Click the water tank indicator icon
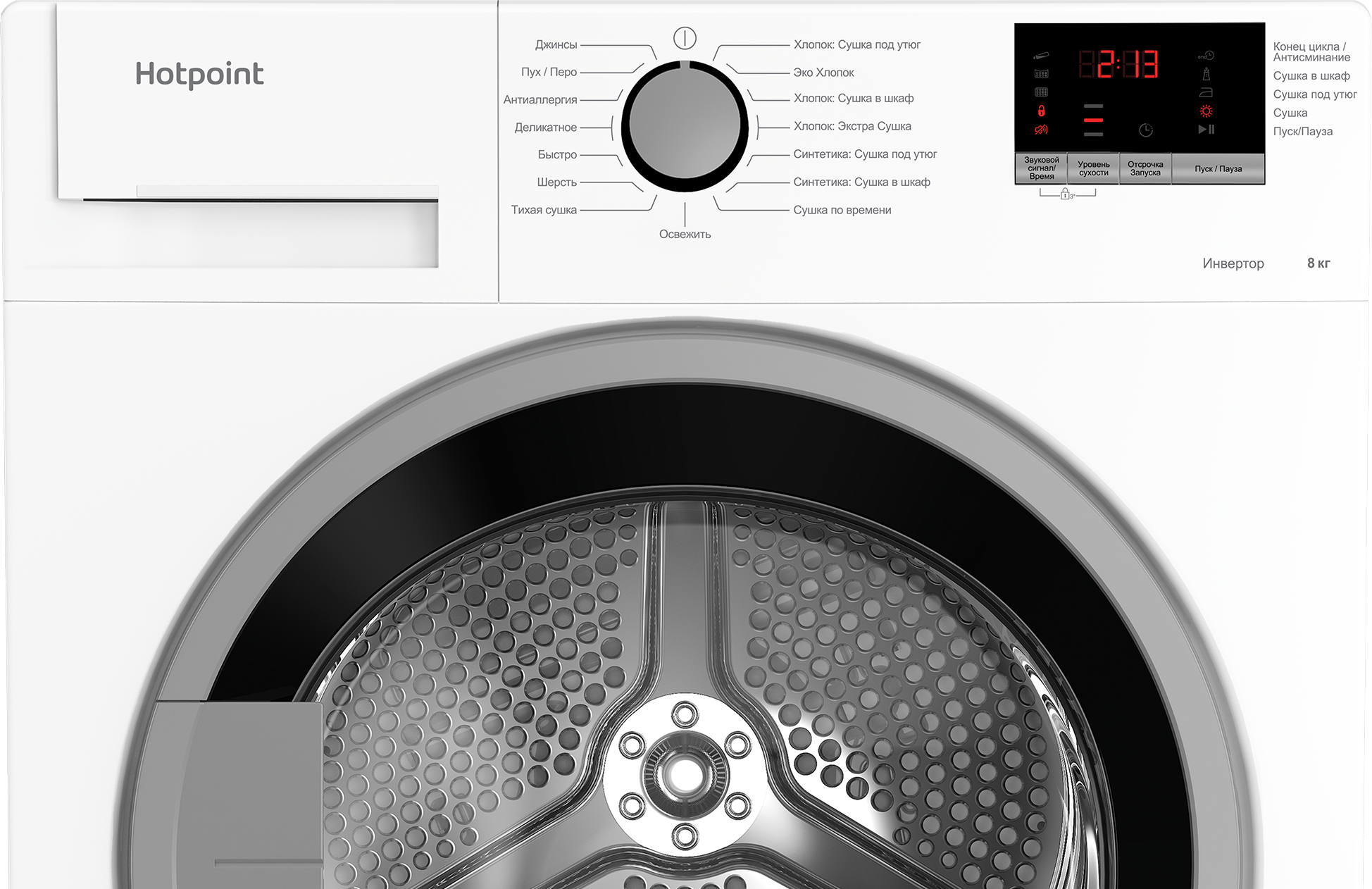Viewport: 1372px width, 889px height. tap(1041, 56)
